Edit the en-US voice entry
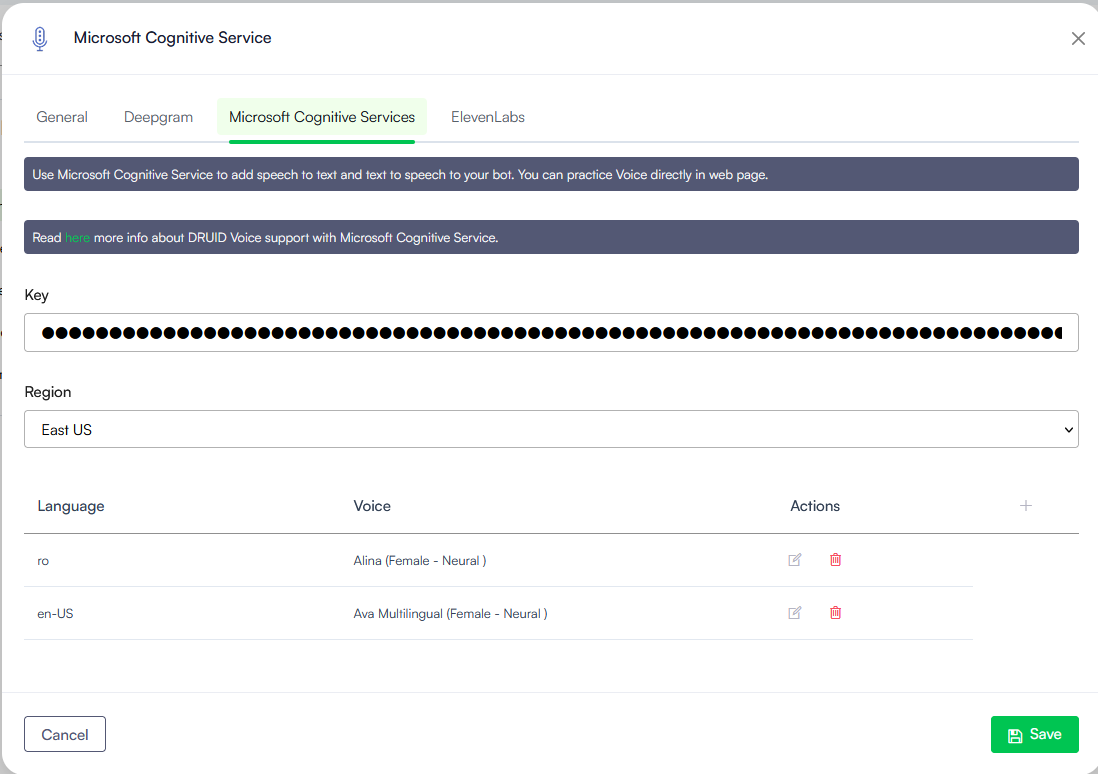1098x774 pixels. point(795,613)
